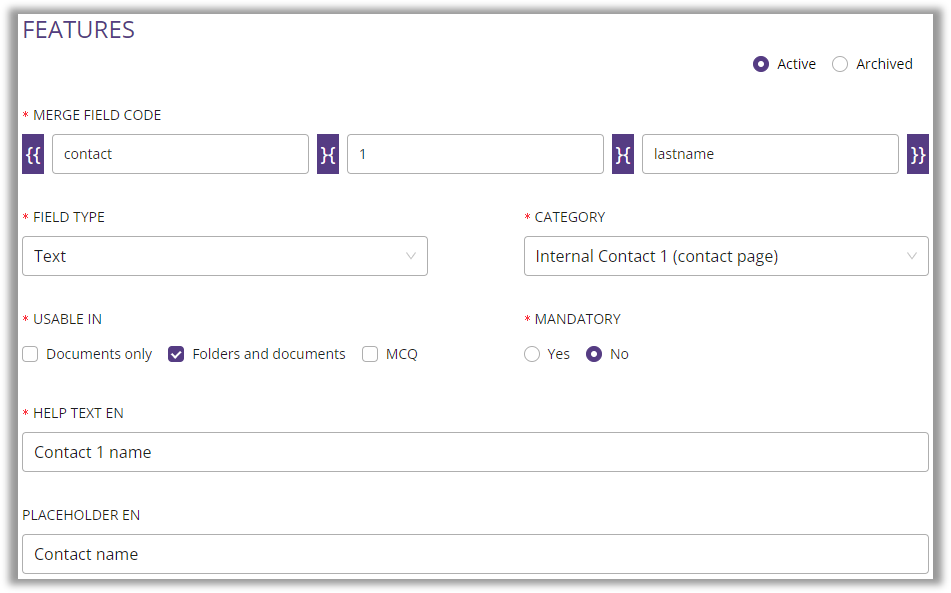951x593 pixels.
Task: Set Mandatory to Yes
Action: pyautogui.click(x=532, y=354)
